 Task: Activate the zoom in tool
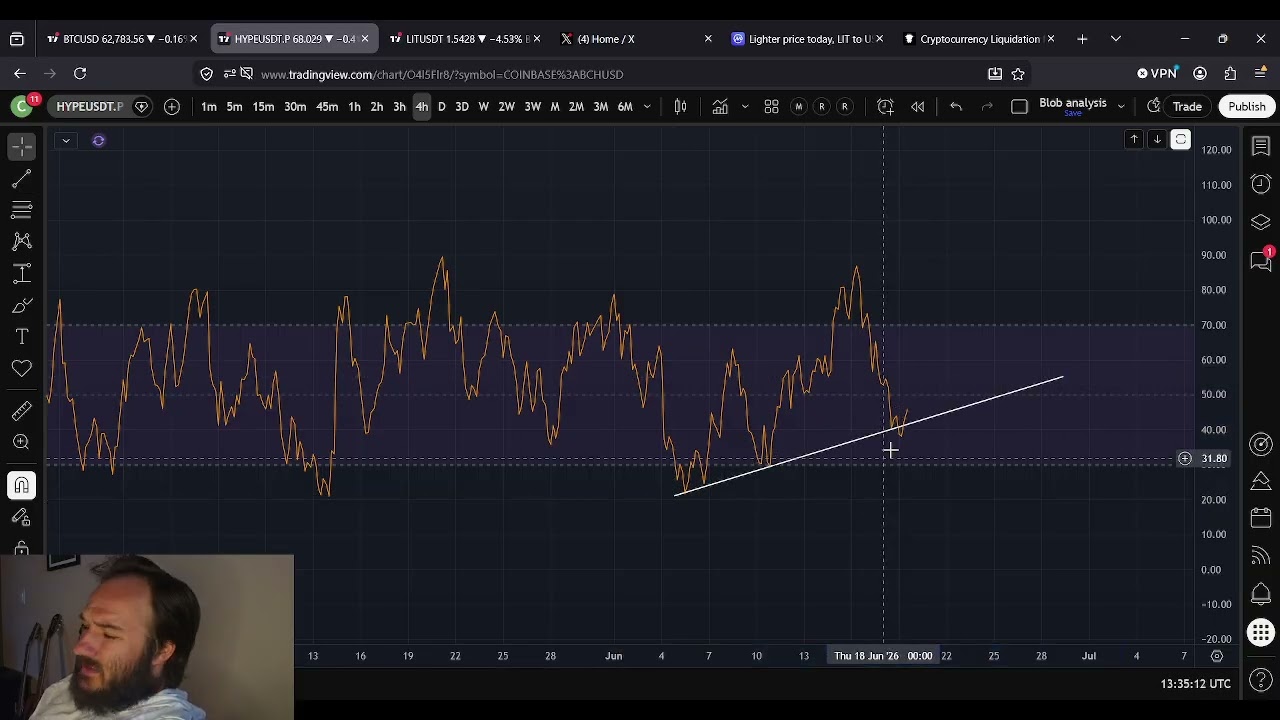pyautogui.click(x=22, y=442)
